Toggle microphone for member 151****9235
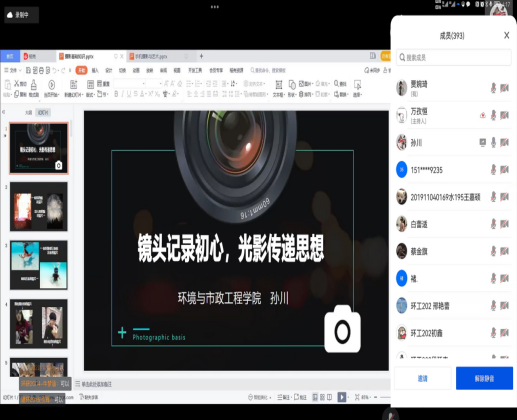Image resolution: width=517 pixels, height=420 pixels. coord(493,170)
